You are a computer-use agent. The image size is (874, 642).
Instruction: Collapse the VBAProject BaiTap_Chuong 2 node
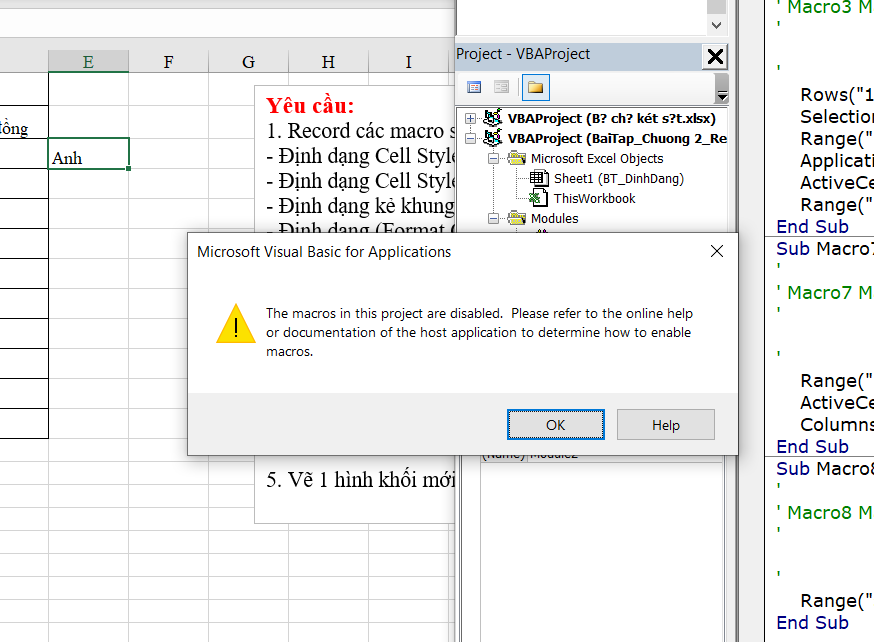point(470,138)
